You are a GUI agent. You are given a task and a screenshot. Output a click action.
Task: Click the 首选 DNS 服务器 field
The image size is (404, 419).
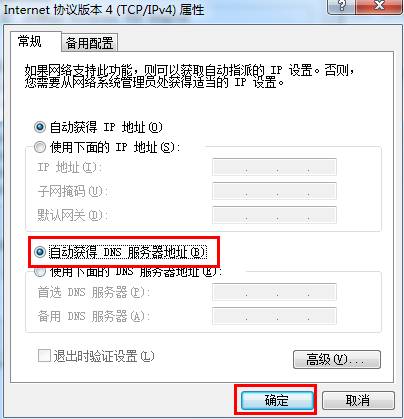click(x=274, y=292)
